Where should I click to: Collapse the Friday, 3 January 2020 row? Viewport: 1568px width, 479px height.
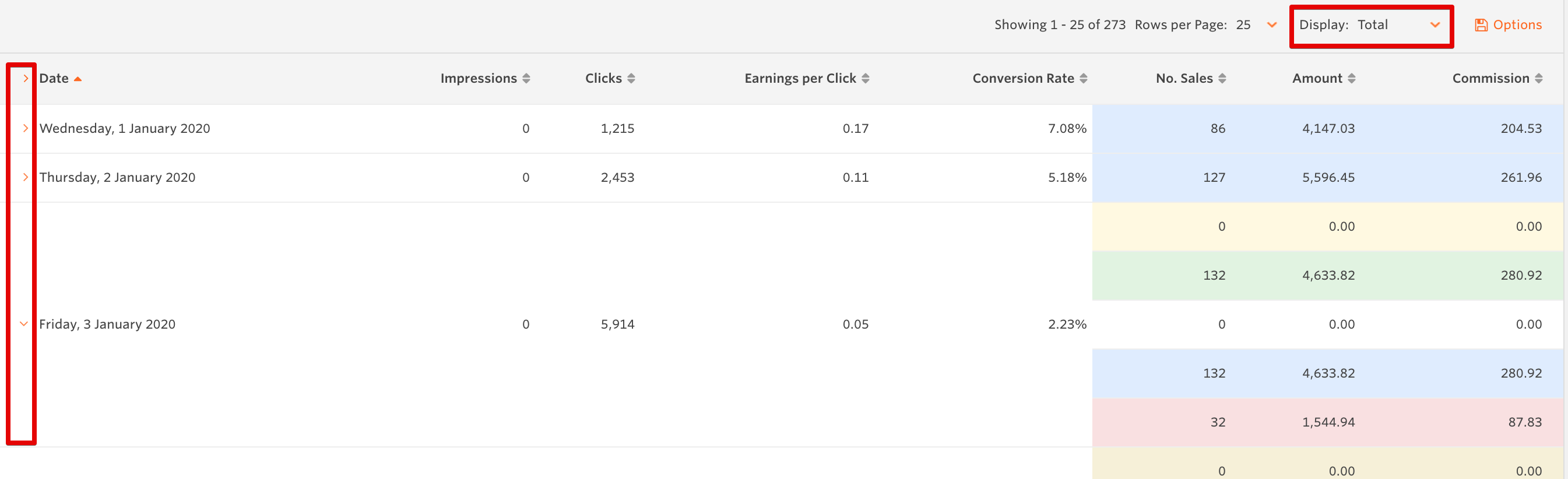point(24,324)
